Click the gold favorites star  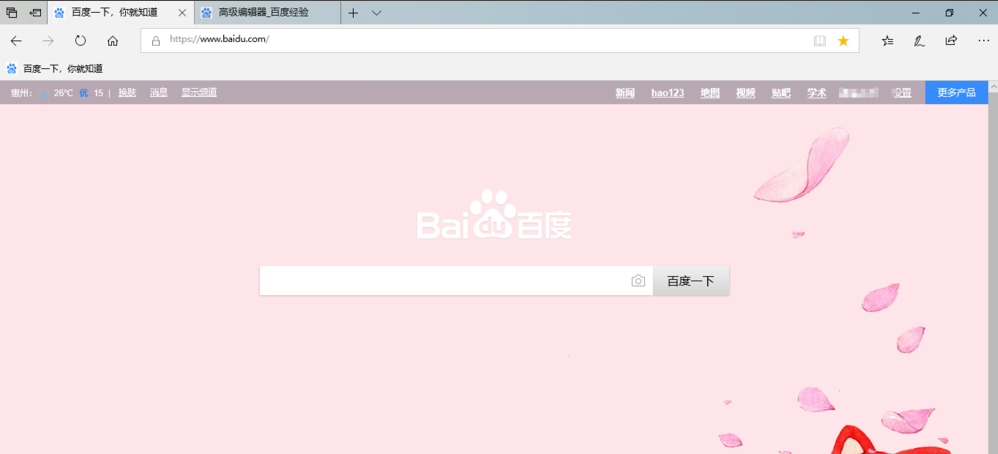pos(843,41)
